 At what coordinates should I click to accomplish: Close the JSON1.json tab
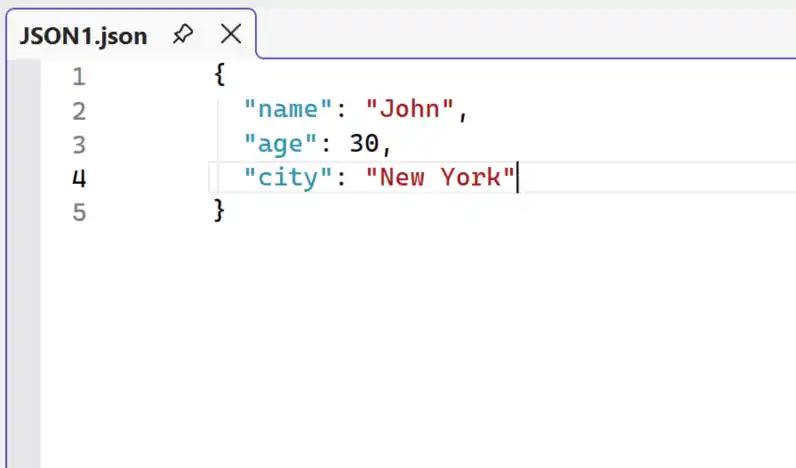230,35
